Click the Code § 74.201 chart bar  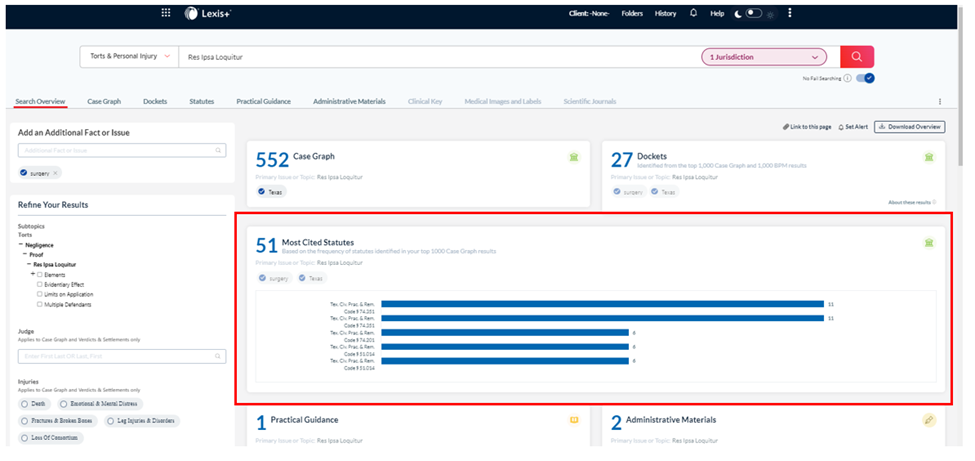tap(505, 333)
